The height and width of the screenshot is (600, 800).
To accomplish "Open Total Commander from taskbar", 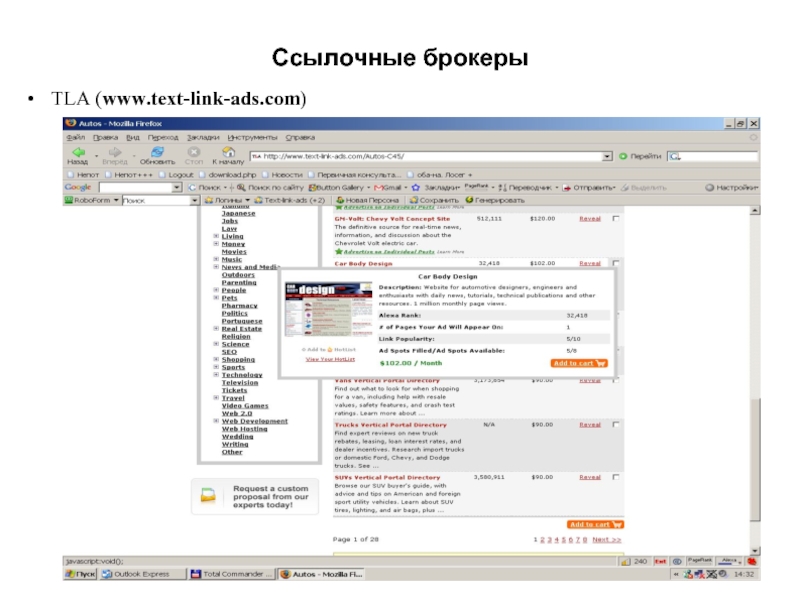I will (x=232, y=574).
